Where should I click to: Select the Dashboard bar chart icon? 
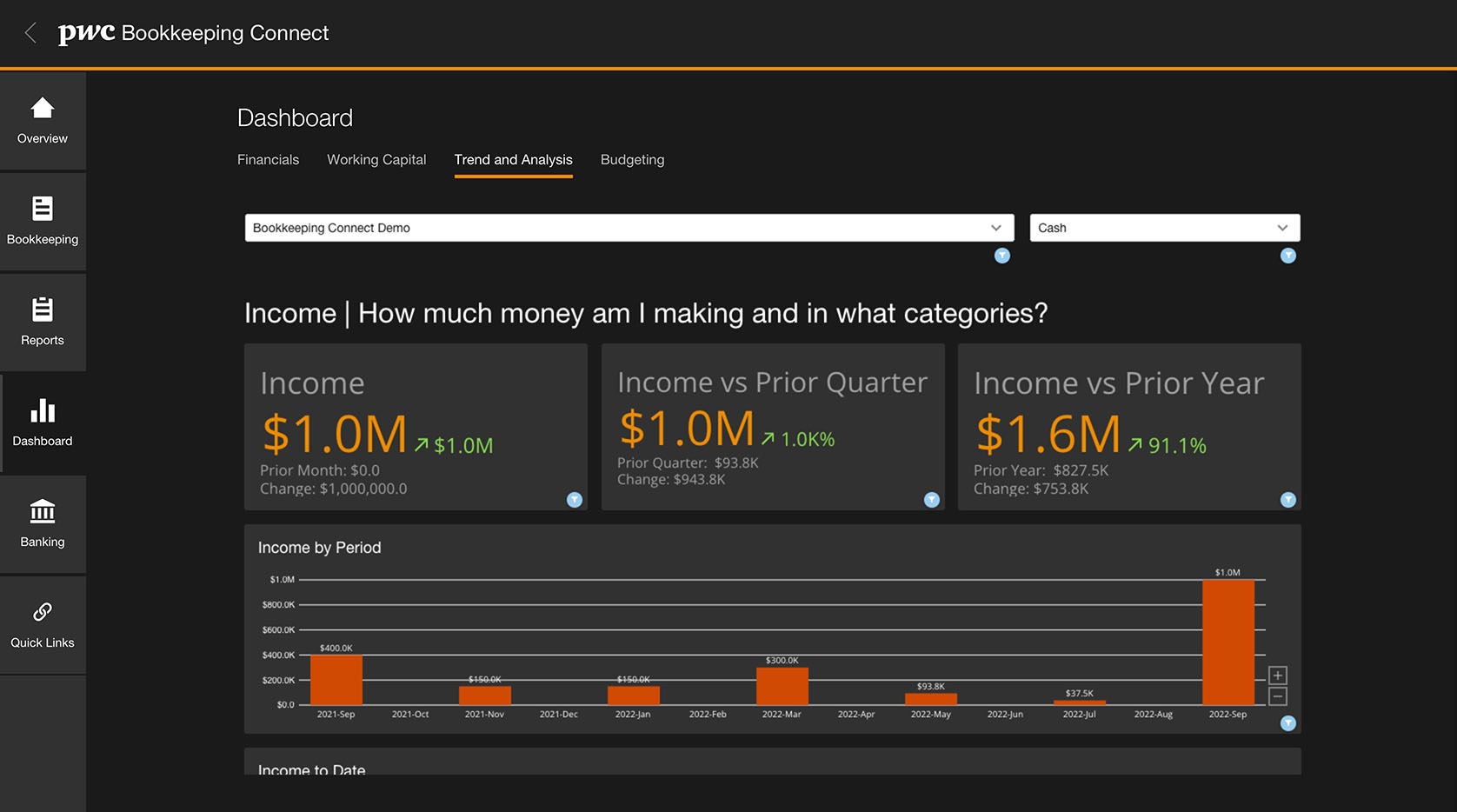tap(43, 411)
